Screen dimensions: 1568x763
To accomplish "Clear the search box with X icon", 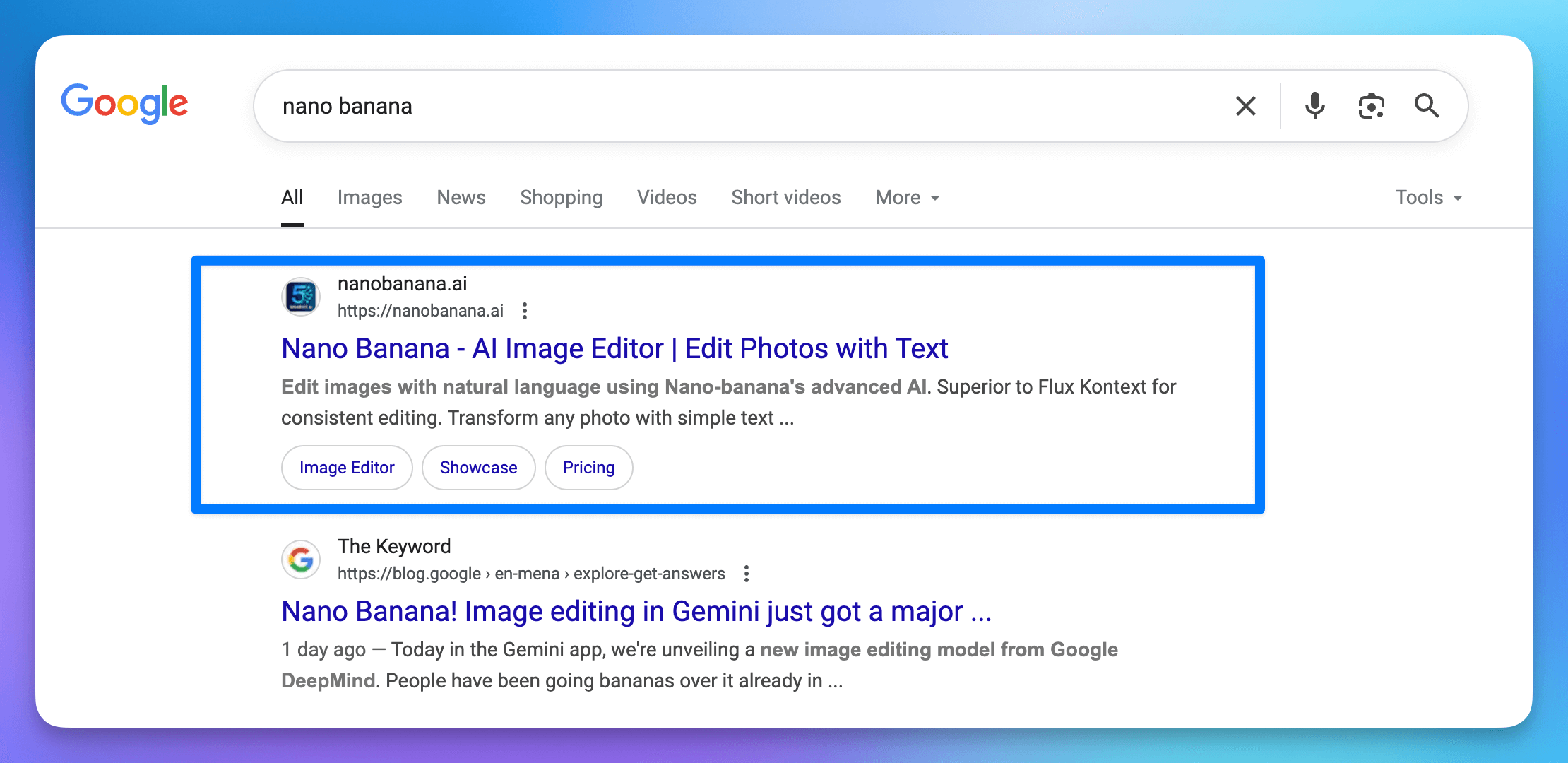I will coord(1246,106).
